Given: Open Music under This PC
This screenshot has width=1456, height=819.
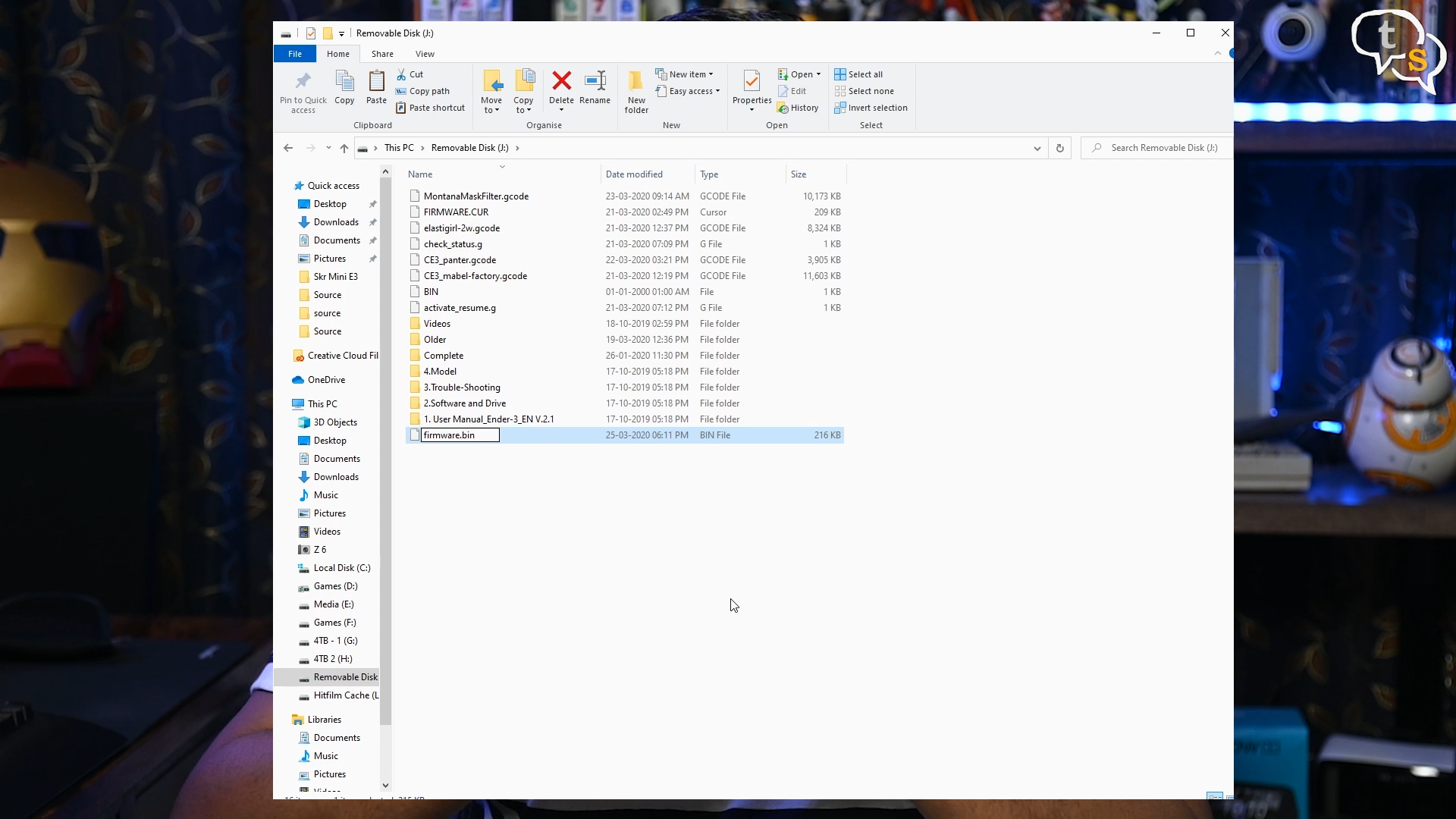Looking at the screenshot, I should (x=325, y=495).
